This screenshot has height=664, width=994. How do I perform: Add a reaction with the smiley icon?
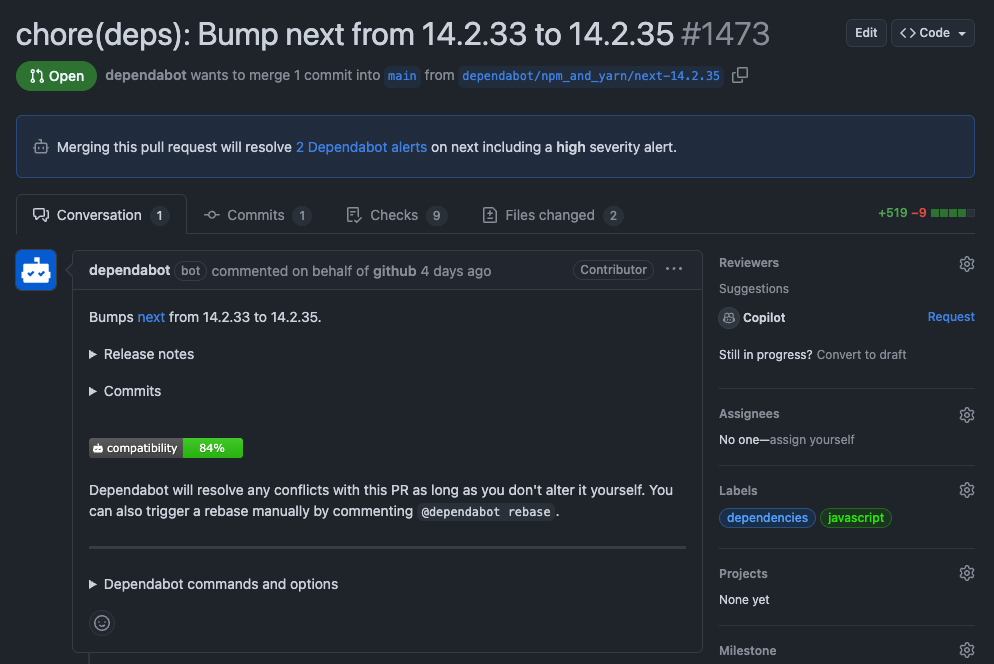tap(102, 623)
